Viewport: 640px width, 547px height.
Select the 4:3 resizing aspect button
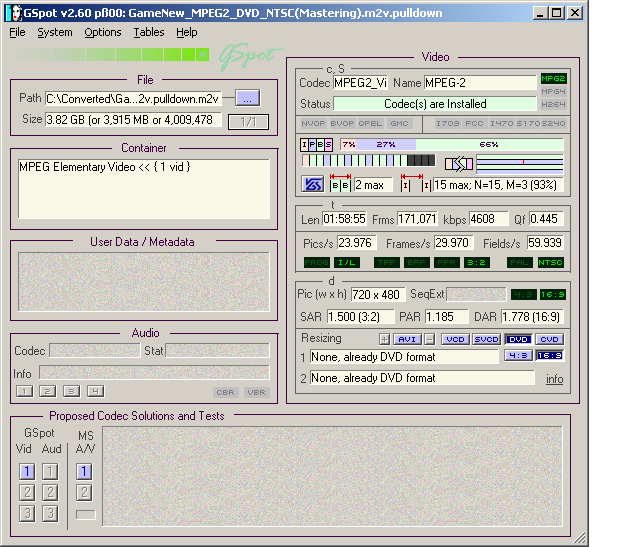tap(518, 356)
